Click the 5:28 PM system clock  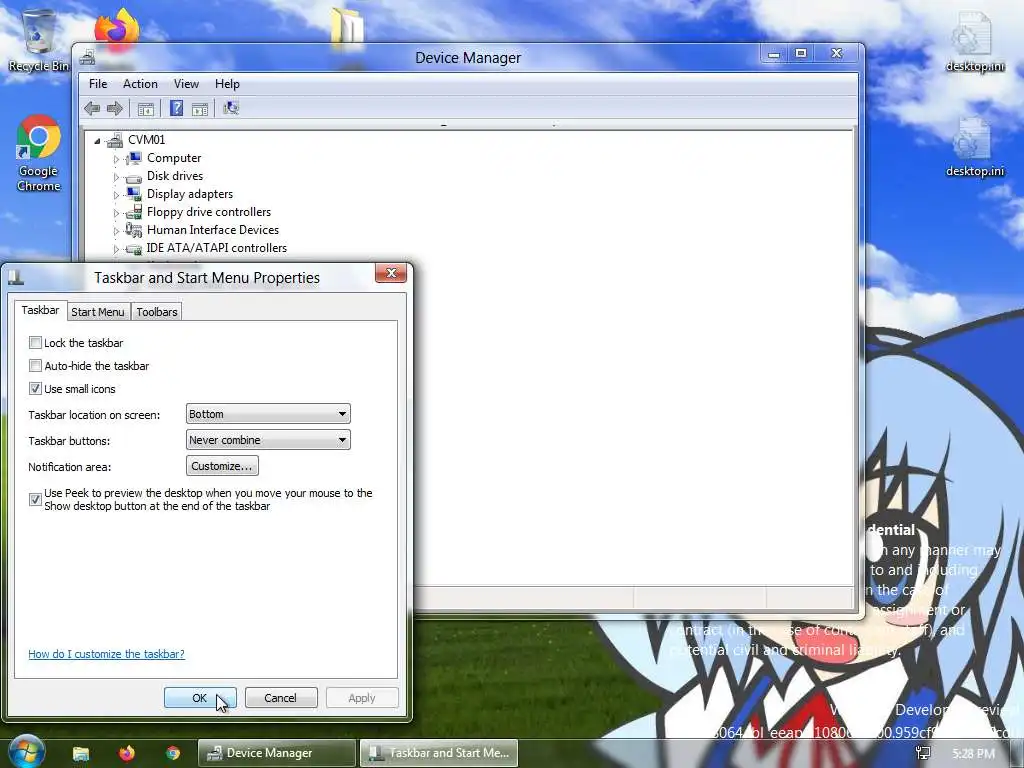pos(973,754)
